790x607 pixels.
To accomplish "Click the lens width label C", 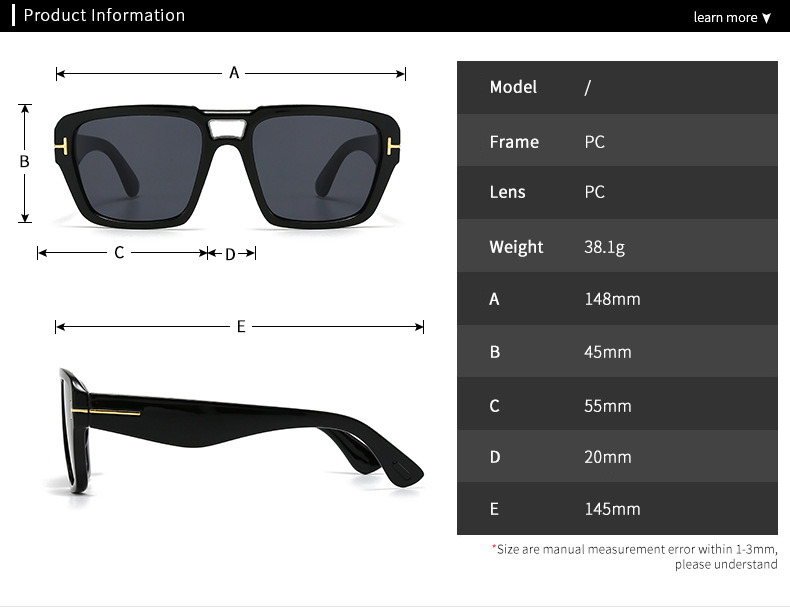I will click(119, 252).
